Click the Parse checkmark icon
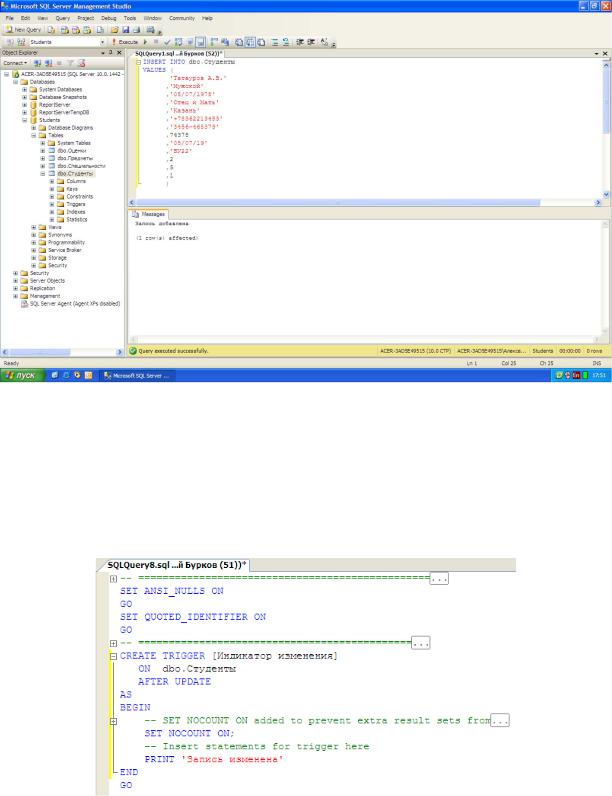This screenshot has width=612, height=796. [167, 42]
